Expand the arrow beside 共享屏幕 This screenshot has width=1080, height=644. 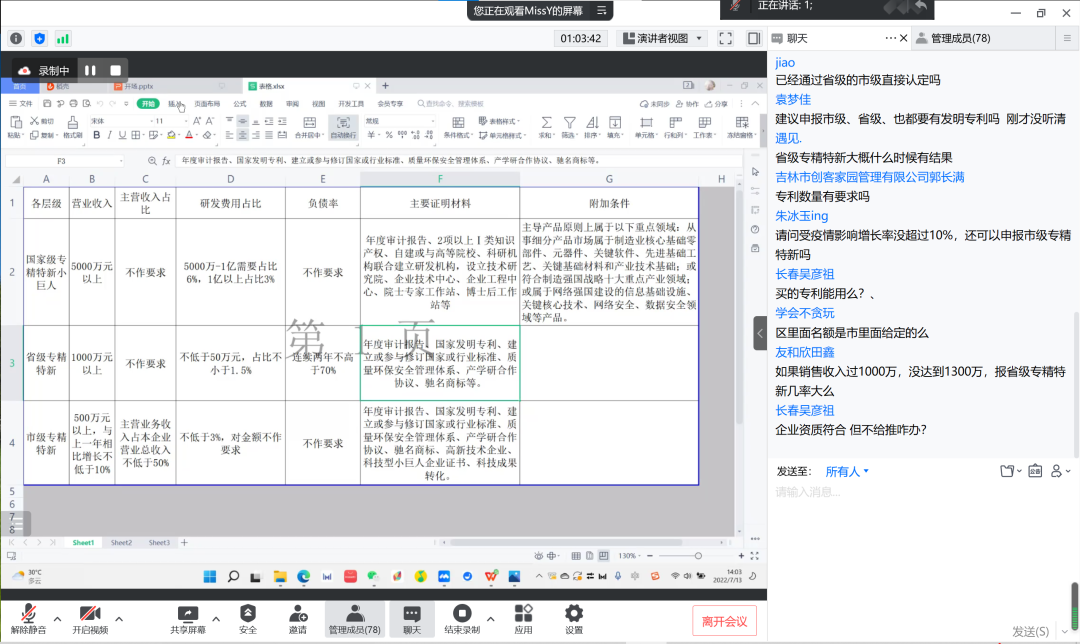pos(216,619)
